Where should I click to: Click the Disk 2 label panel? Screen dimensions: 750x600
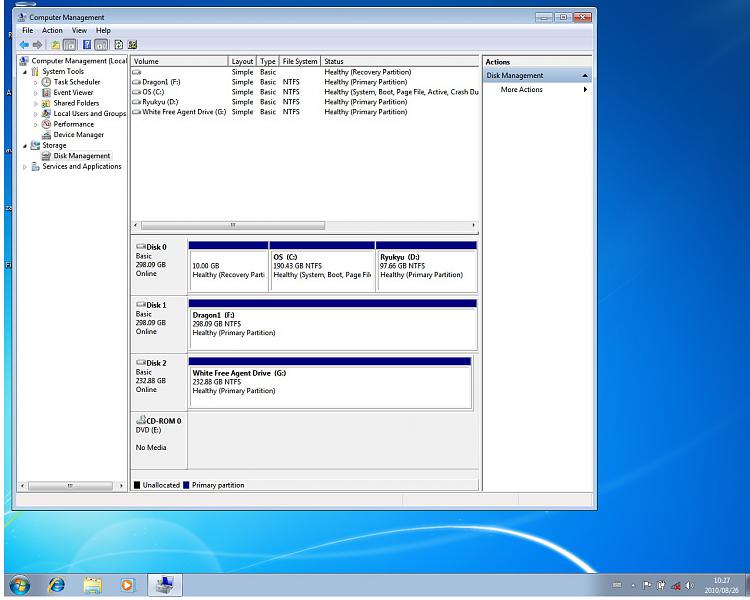point(158,382)
